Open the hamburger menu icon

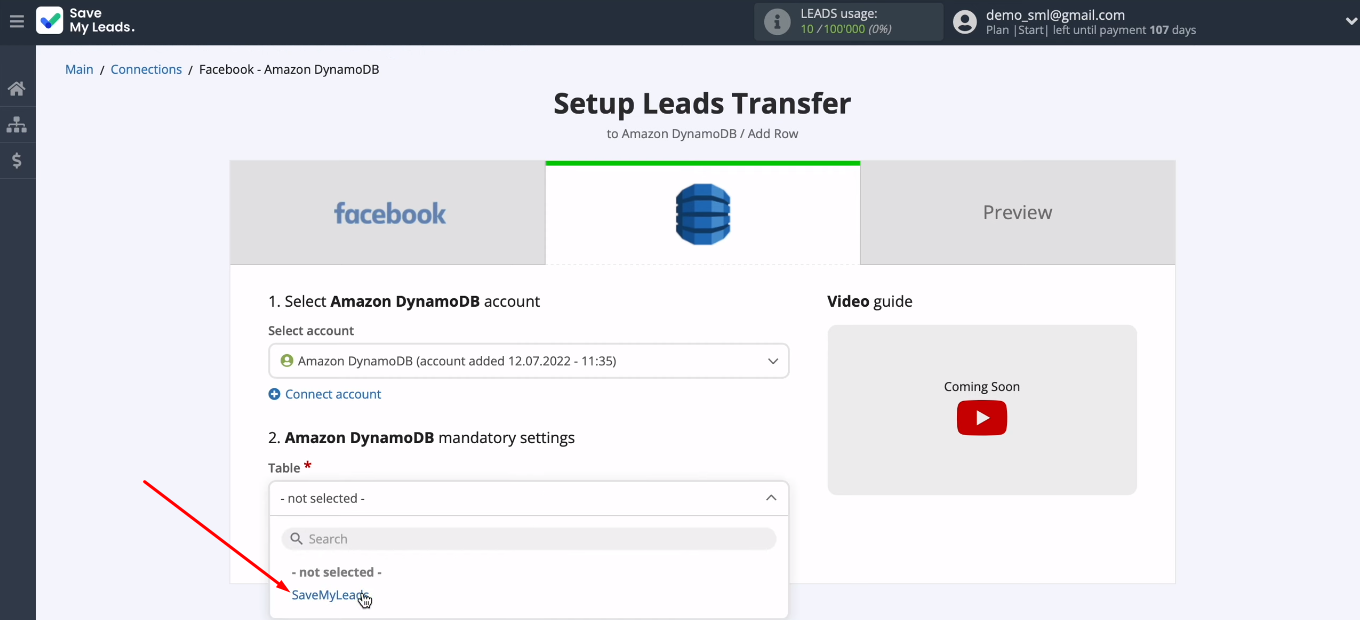16,21
